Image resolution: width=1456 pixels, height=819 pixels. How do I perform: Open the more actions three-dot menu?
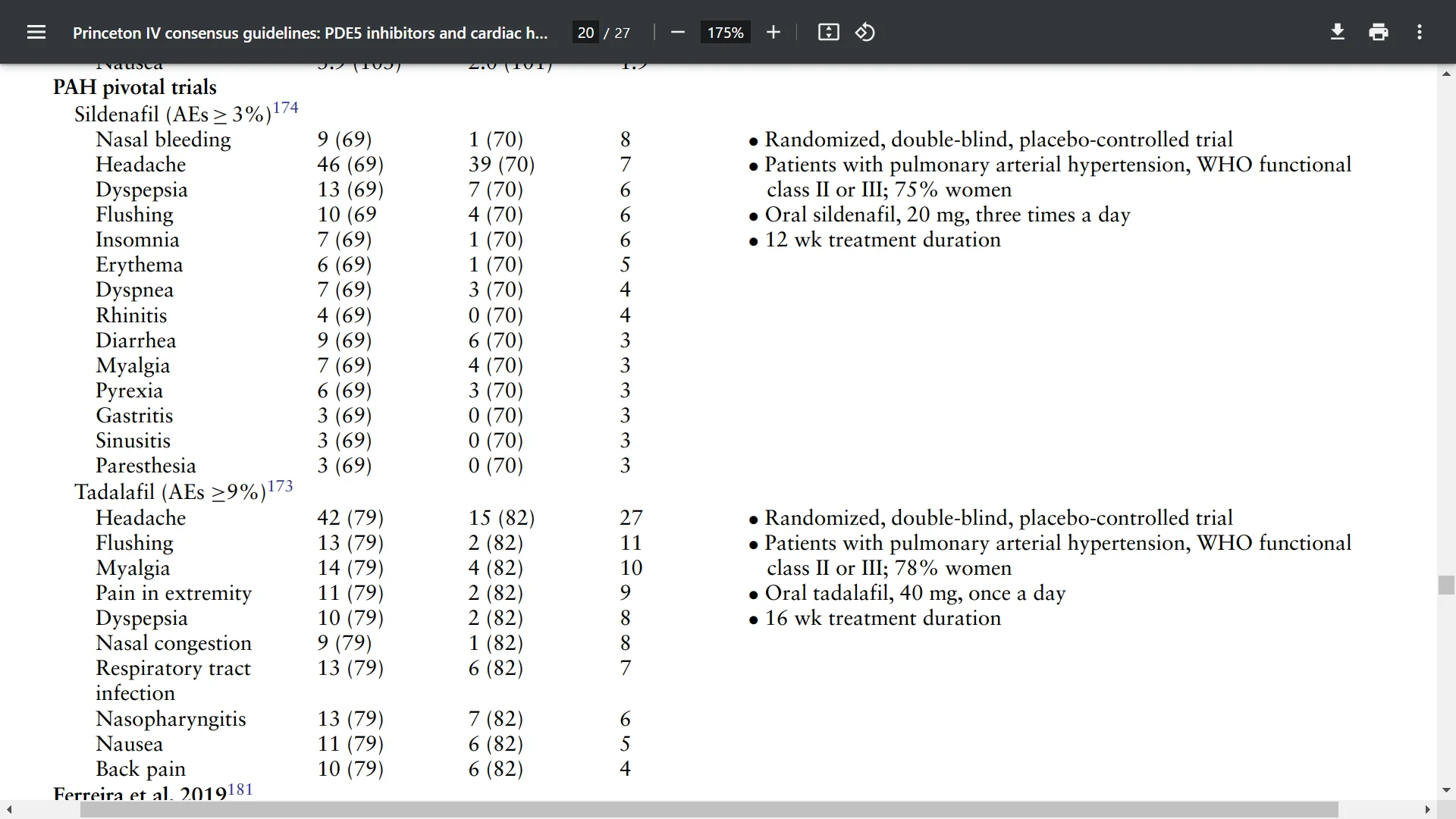1420,32
